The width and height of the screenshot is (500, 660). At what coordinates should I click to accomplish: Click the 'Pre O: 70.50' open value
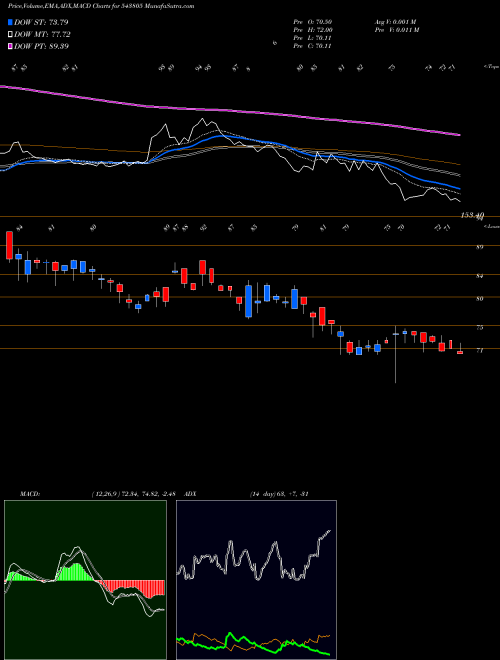click(x=313, y=22)
